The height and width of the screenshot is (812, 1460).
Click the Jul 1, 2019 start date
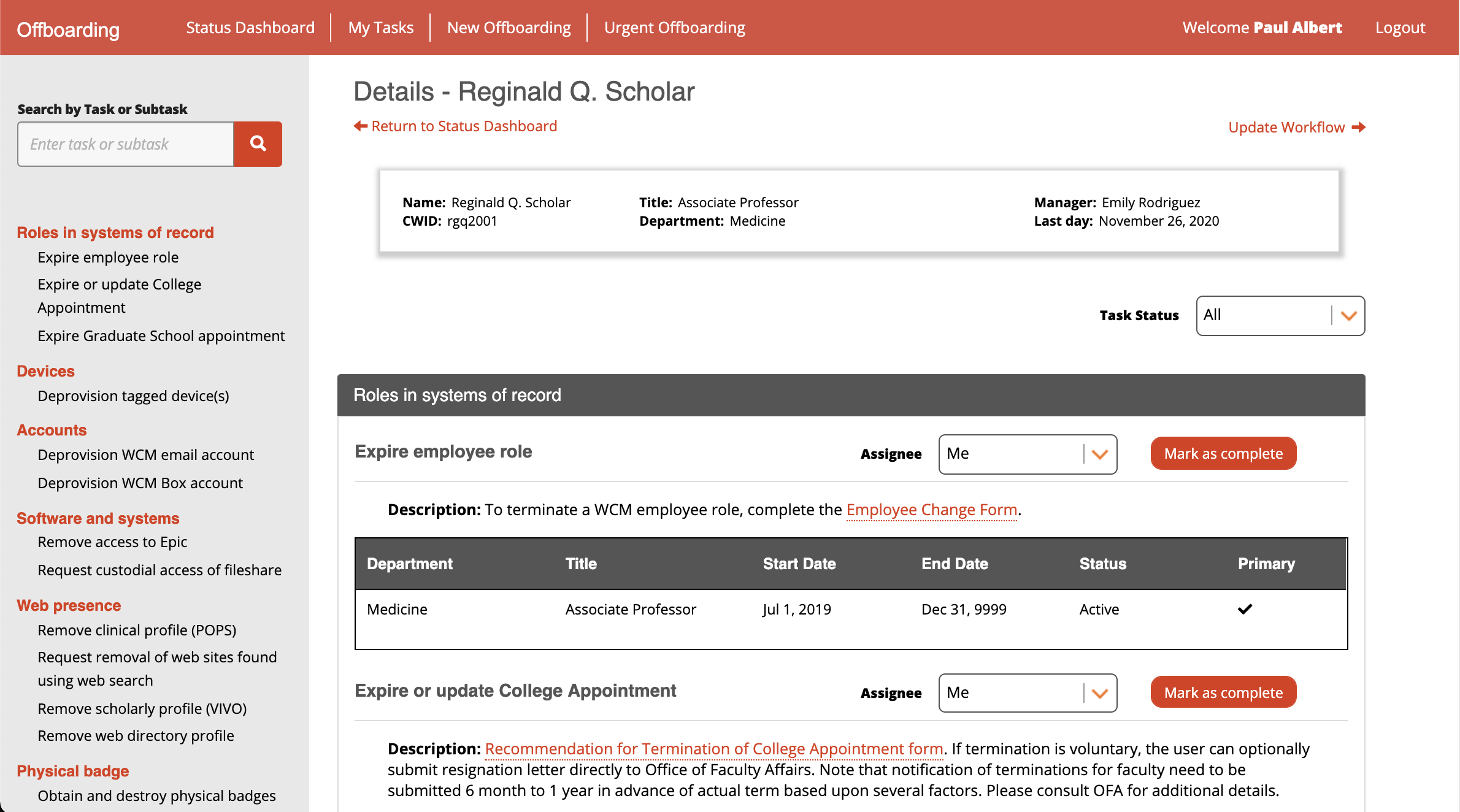pyautogui.click(x=797, y=609)
